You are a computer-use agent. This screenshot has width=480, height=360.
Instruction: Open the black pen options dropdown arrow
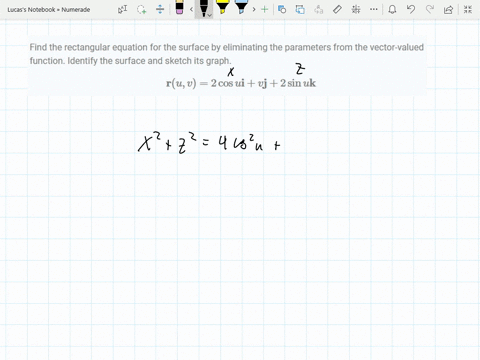(x=209, y=15)
